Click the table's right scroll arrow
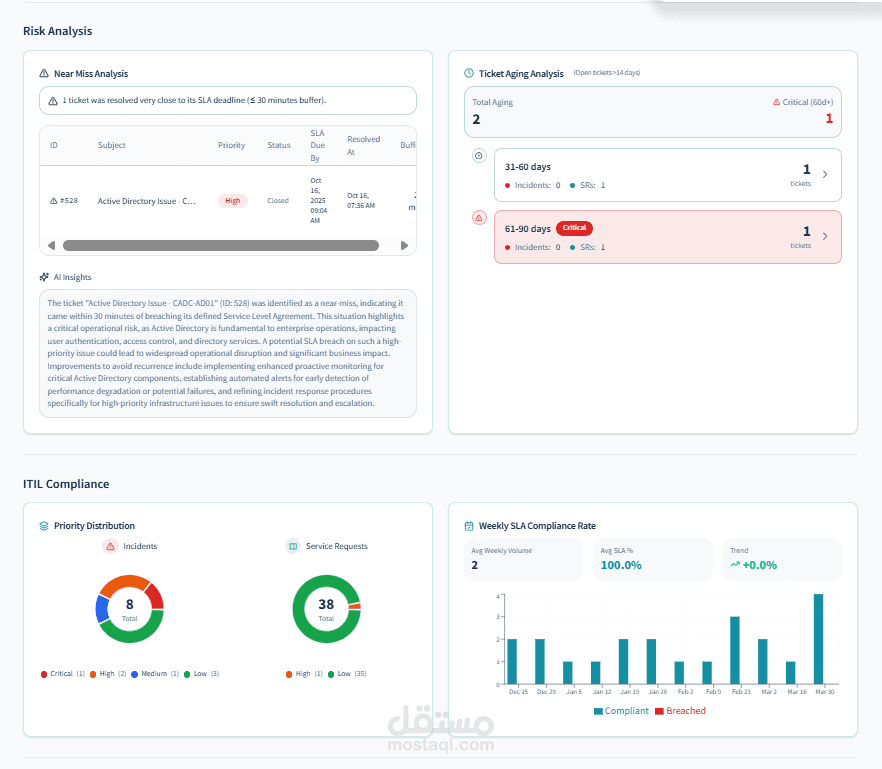This screenshot has width=882, height=769. coord(404,245)
